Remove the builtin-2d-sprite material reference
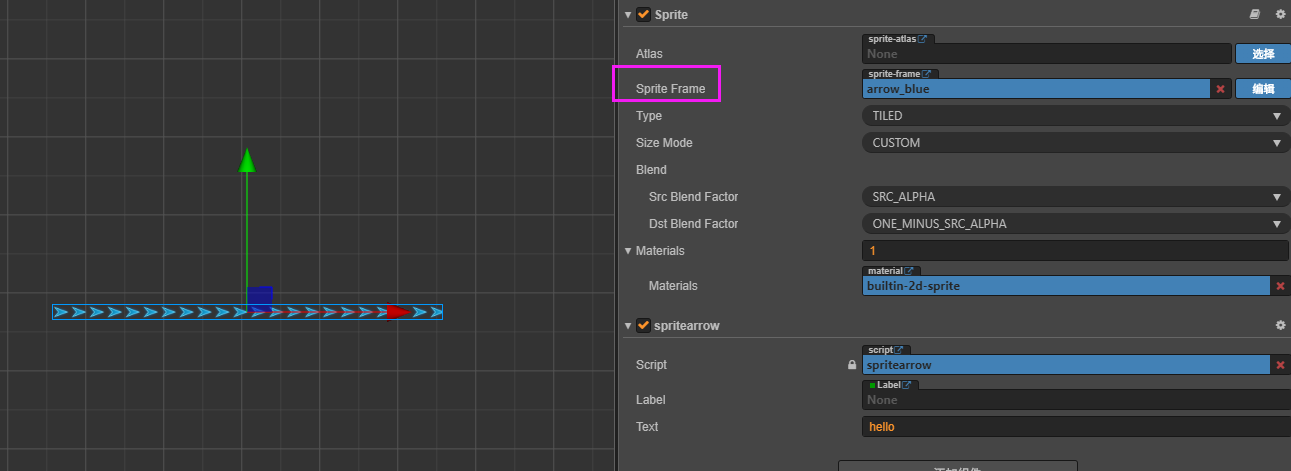Image resolution: width=1291 pixels, height=471 pixels. coord(1280,286)
